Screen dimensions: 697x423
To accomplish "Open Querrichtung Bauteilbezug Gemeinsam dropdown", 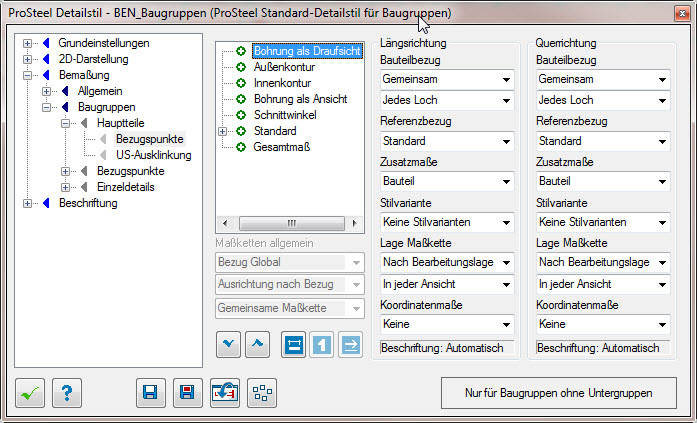I will pyautogui.click(x=603, y=80).
